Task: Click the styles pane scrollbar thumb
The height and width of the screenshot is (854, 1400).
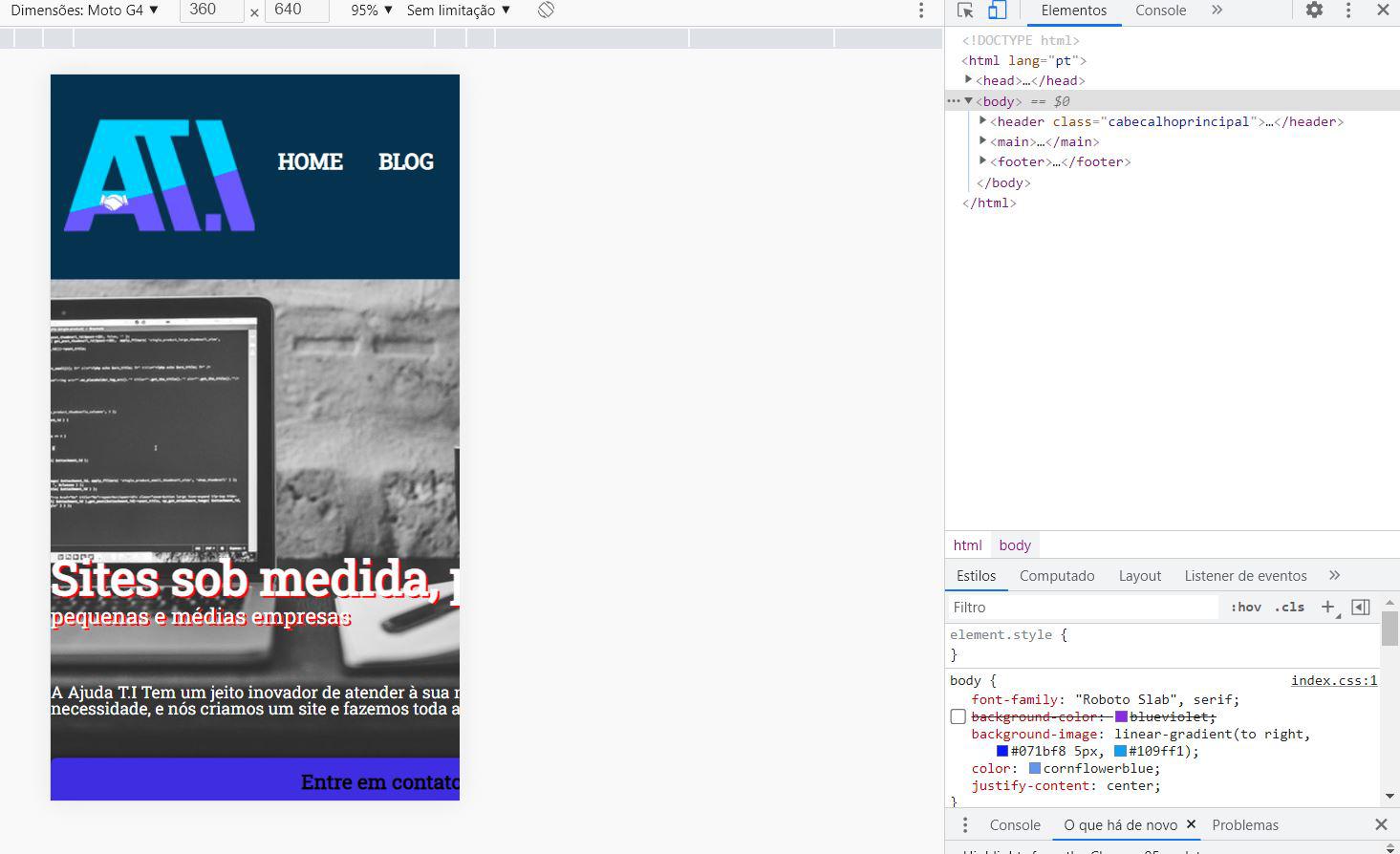Action: (1389, 629)
